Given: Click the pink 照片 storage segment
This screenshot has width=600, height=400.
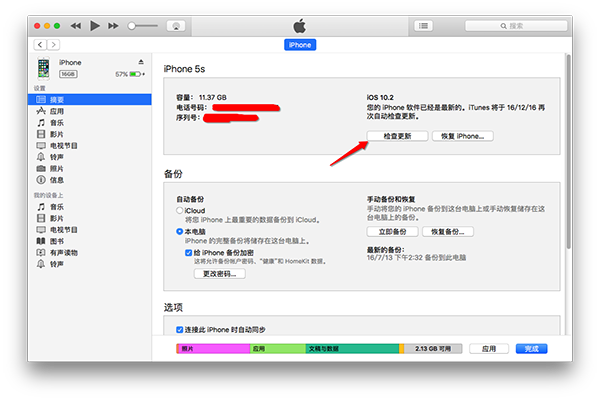Looking at the screenshot, I should point(214,349).
